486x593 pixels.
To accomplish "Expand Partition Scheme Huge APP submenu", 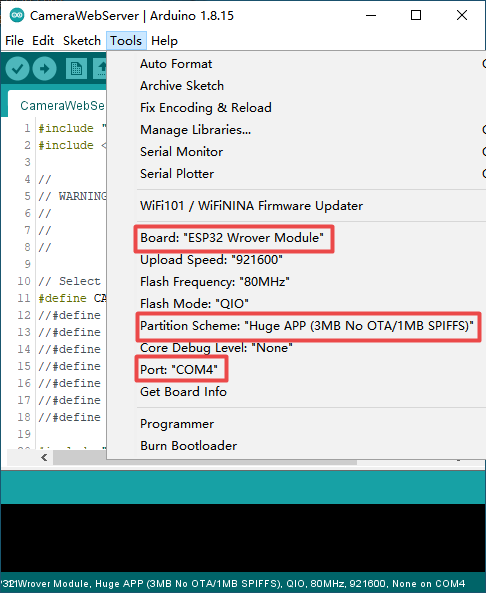I will pos(296,326).
